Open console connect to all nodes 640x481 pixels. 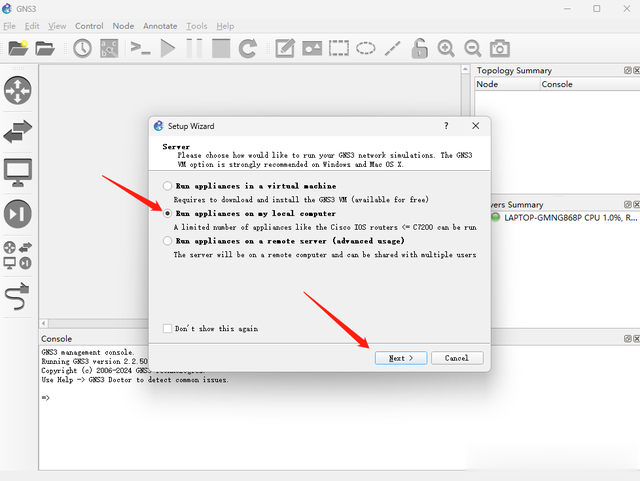tap(140, 48)
